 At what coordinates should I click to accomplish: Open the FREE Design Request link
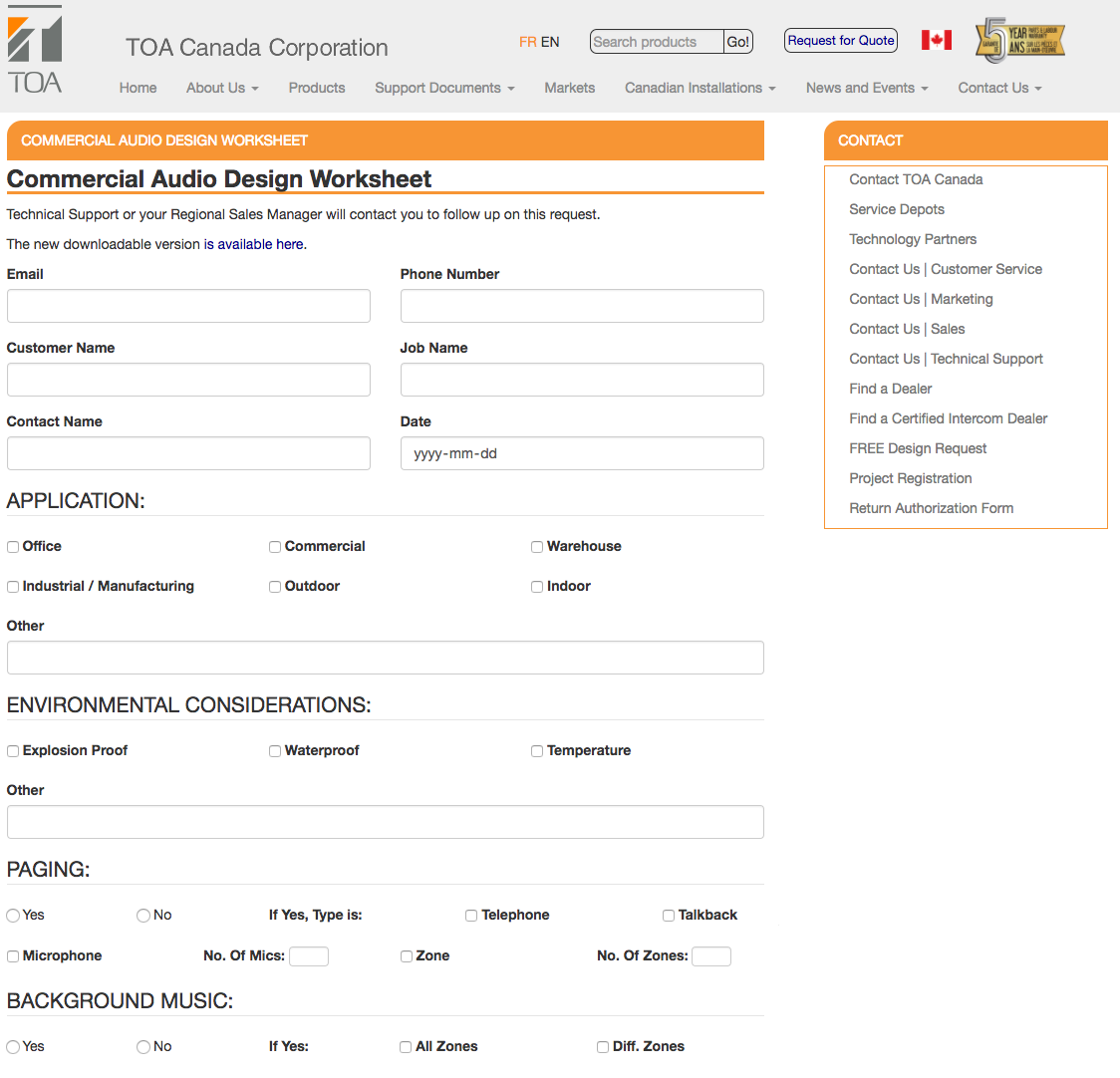click(918, 448)
